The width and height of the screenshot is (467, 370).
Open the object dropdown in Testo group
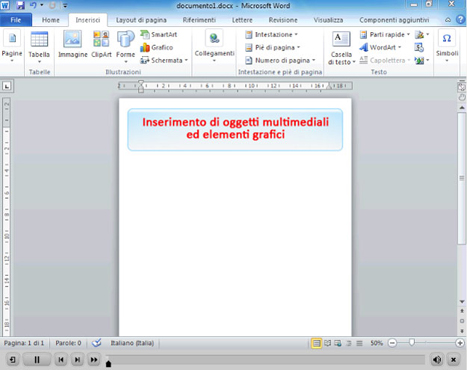[428, 60]
